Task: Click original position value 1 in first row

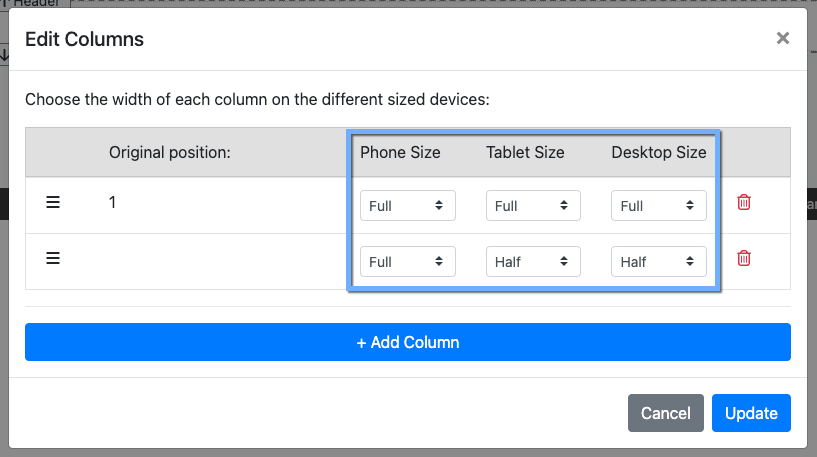Action: (113, 202)
